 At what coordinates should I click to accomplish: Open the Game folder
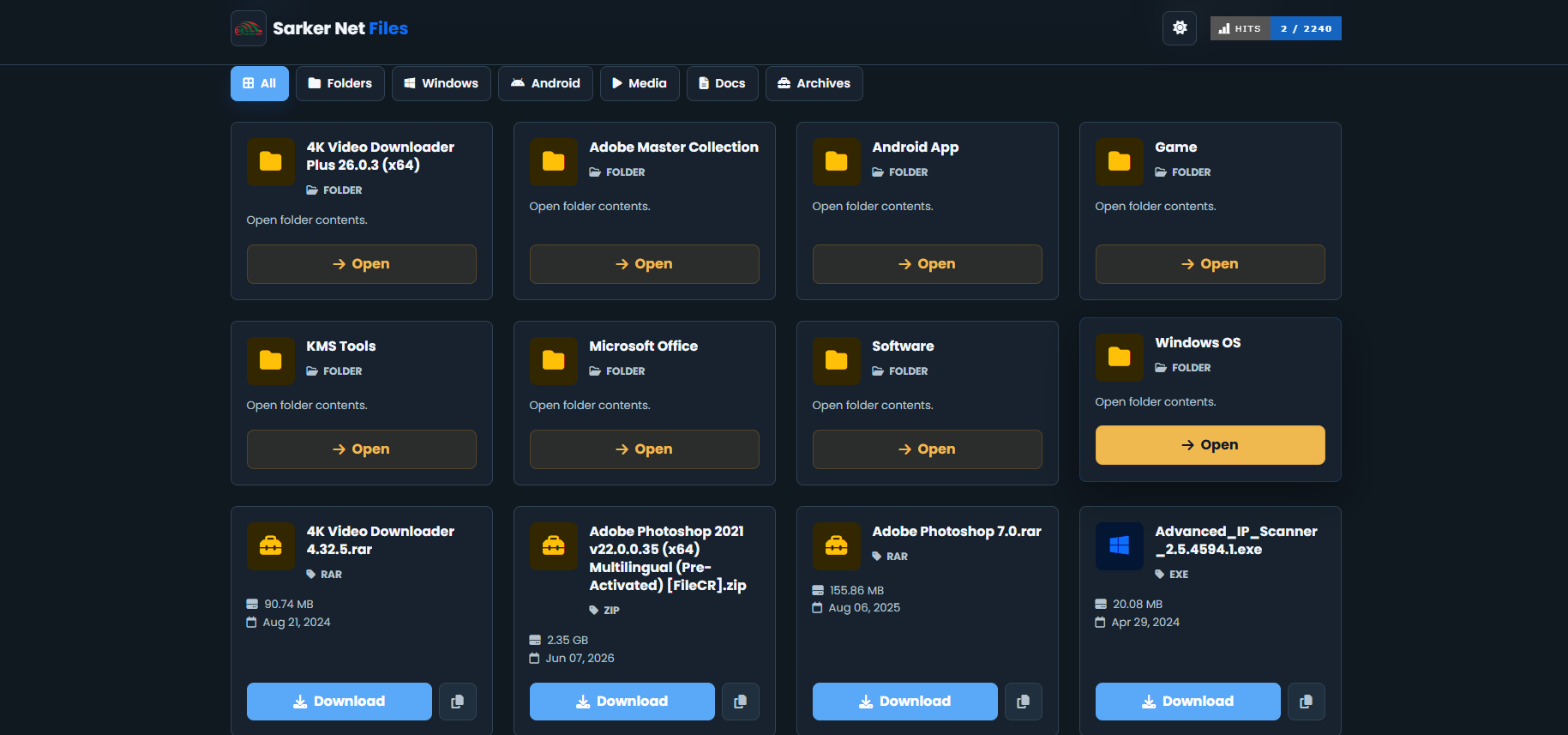[1211, 264]
